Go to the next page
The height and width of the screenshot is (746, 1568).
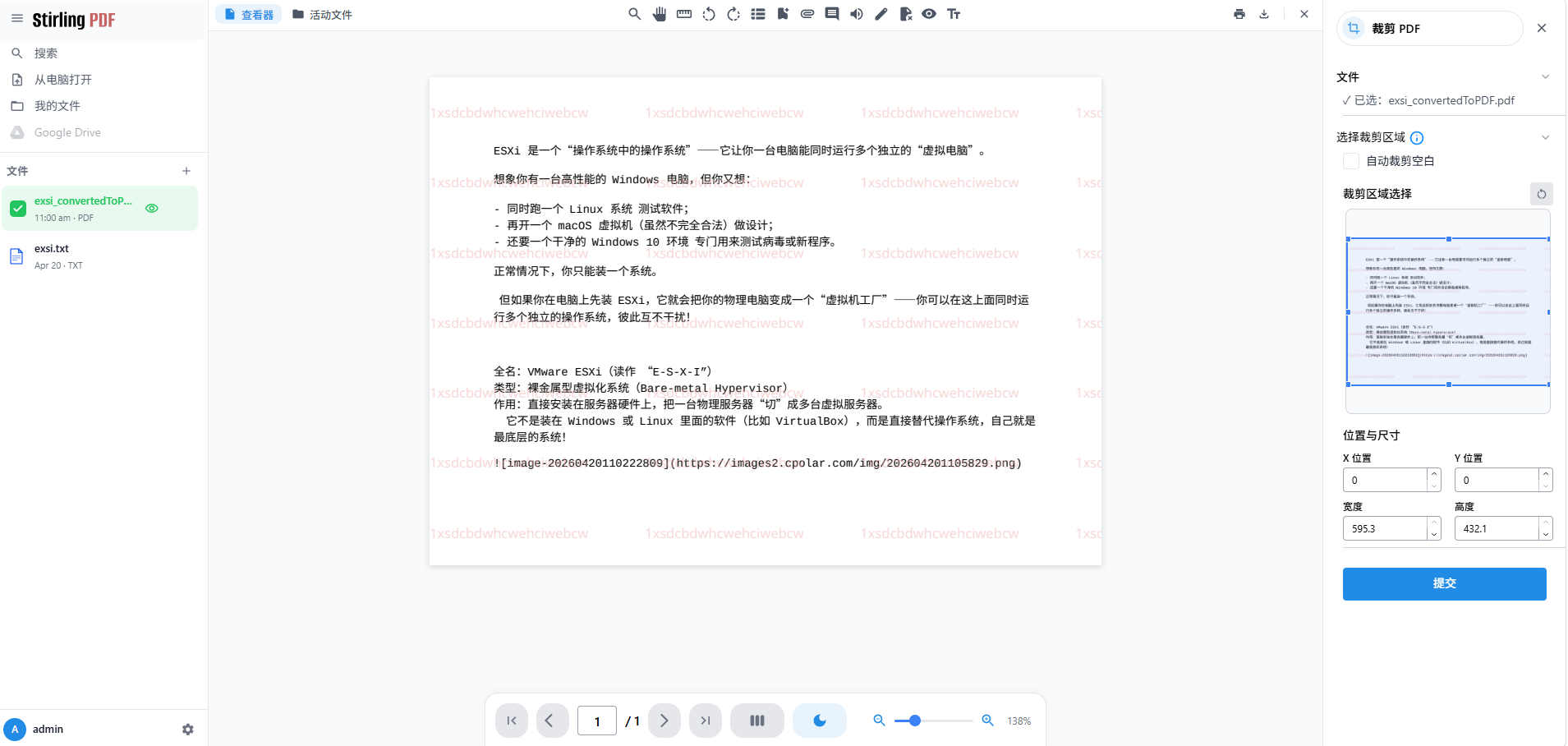[x=664, y=721]
